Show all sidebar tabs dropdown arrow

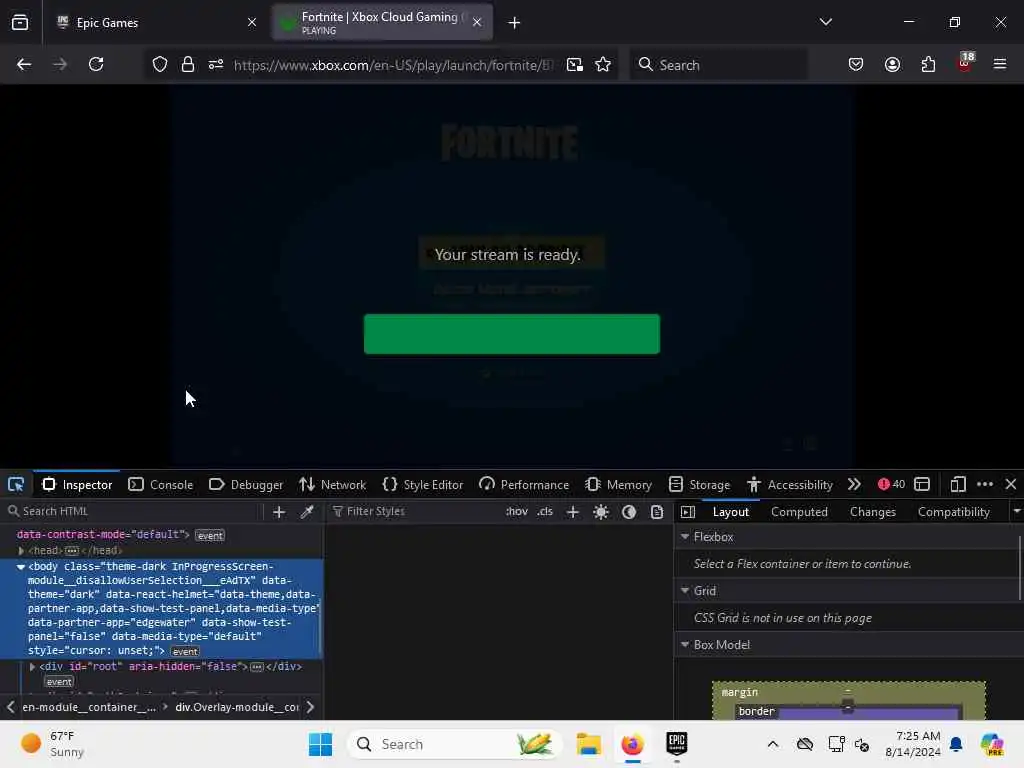coord(1016,511)
